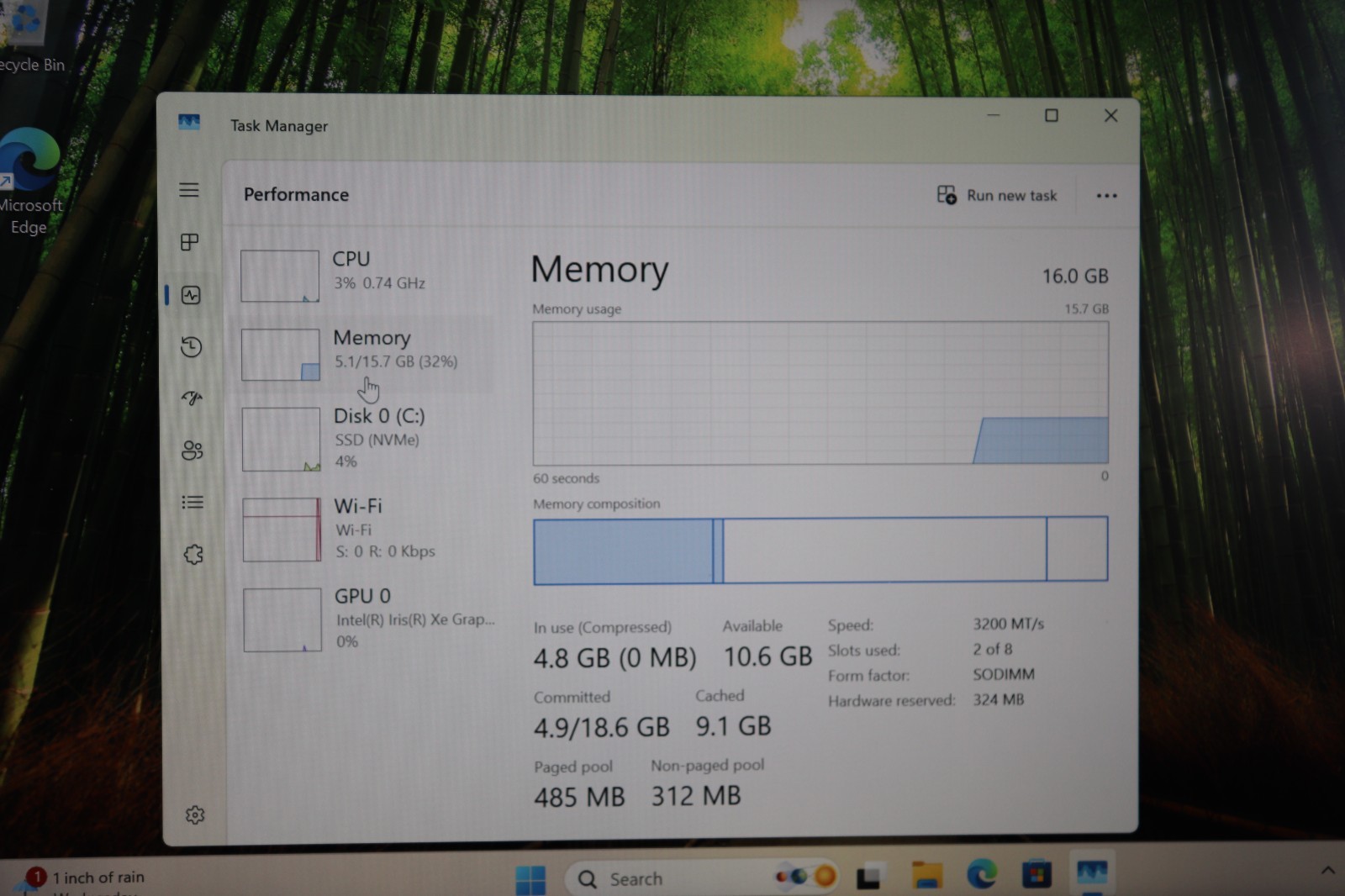This screenshot has height=896, width=1345.
Task: Maximize the Task Manager window
Action: (x=1051, y=115)
